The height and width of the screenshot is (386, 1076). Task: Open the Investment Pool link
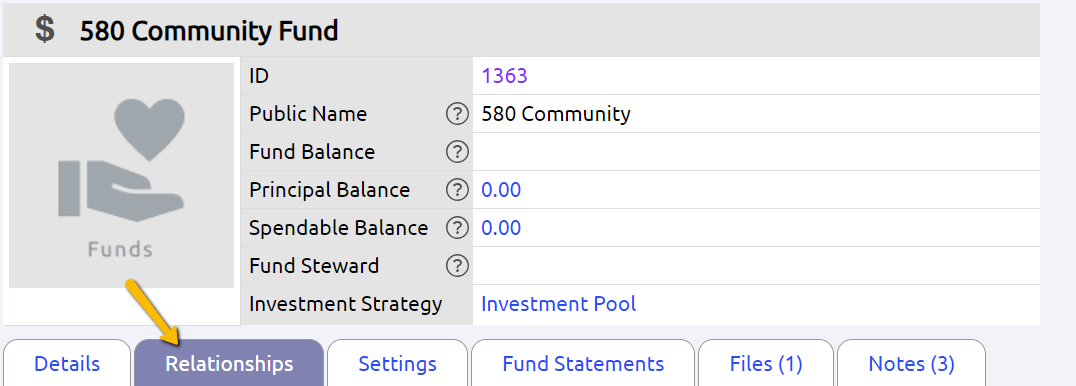click(559, 304)
